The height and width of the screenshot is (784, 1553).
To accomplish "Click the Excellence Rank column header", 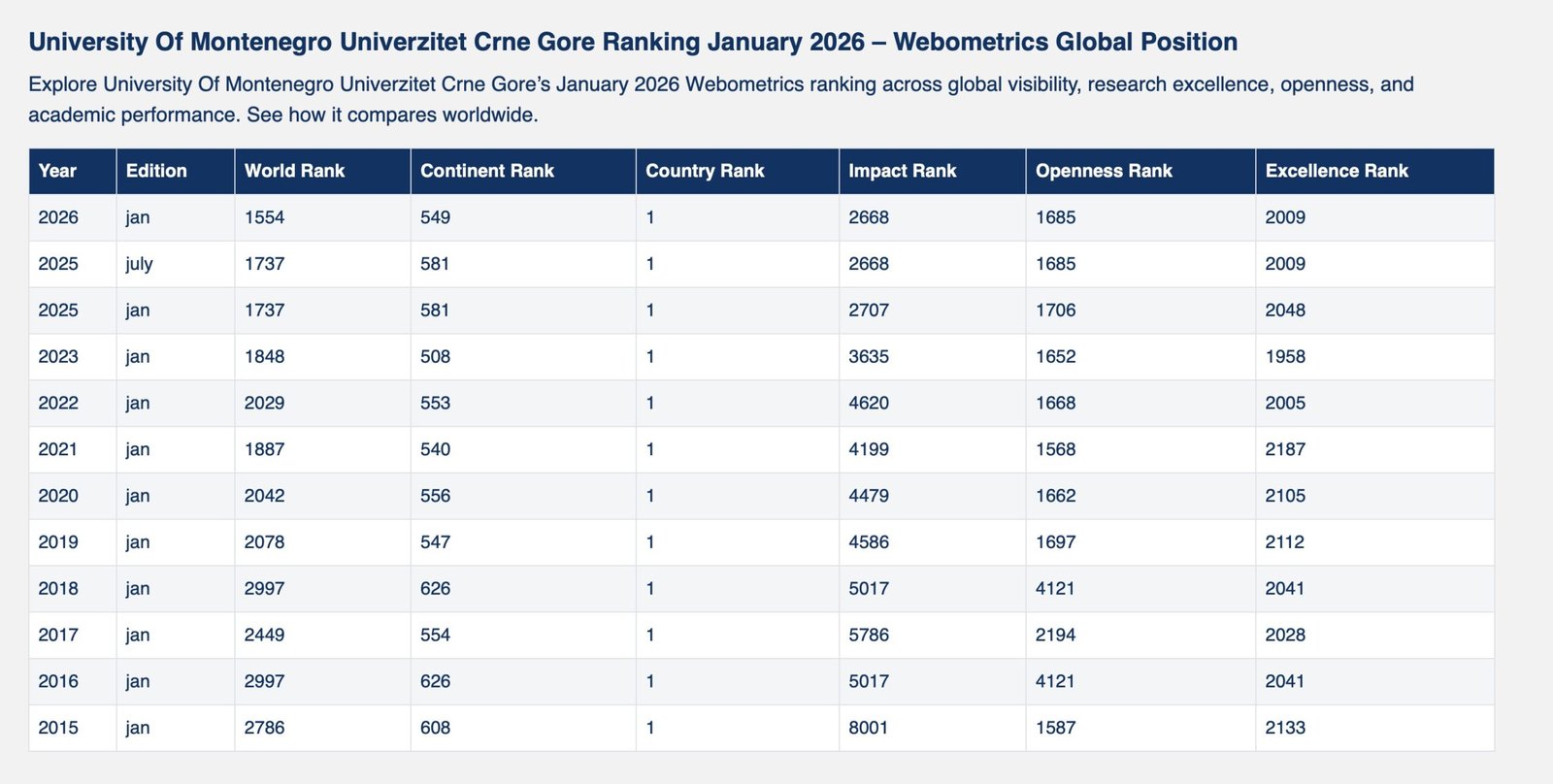I will point(1336,171).
